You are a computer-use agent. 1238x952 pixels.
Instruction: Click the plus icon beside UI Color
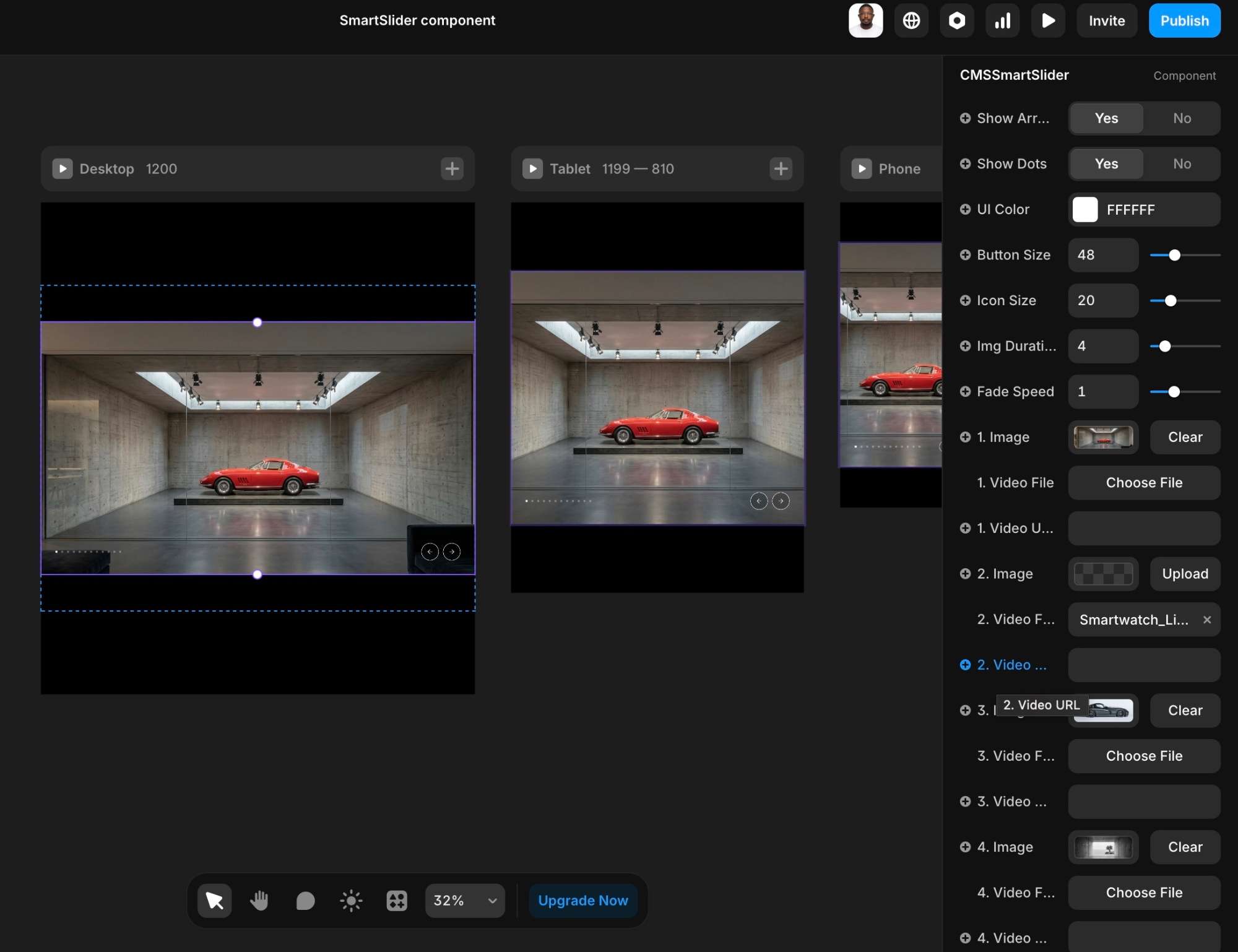pos(965,209)
